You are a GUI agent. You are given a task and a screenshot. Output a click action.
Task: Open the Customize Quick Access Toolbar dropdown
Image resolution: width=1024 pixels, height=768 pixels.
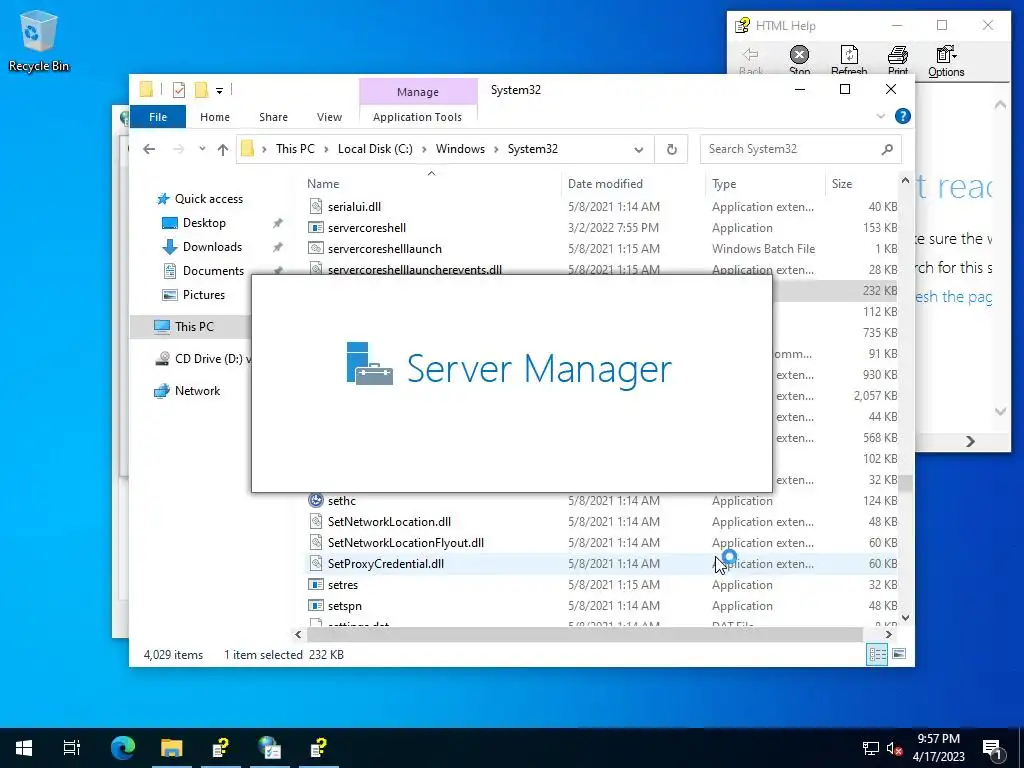tap(219, 91)
